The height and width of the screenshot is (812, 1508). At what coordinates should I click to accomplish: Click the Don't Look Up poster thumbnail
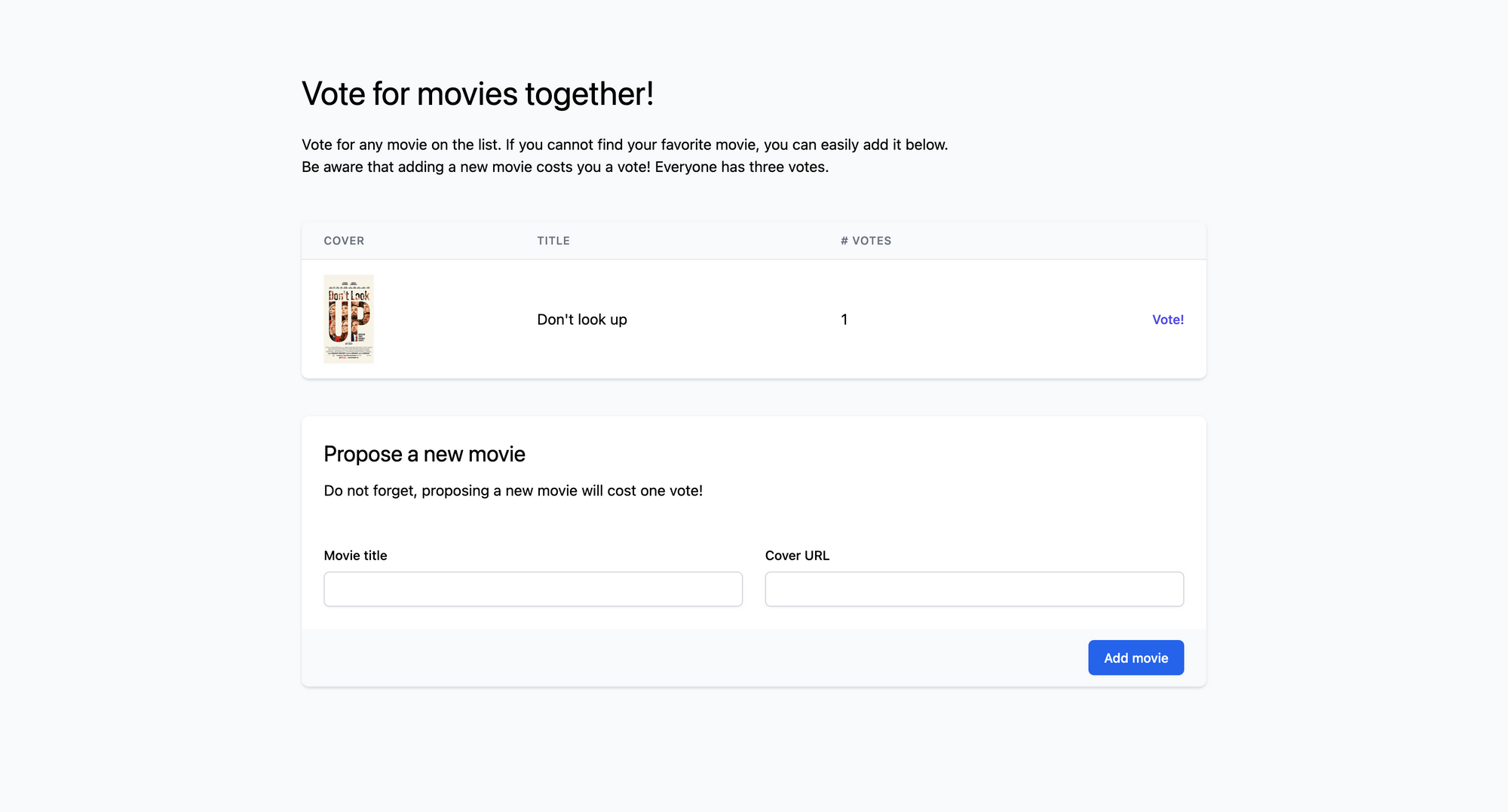point(348,319)
